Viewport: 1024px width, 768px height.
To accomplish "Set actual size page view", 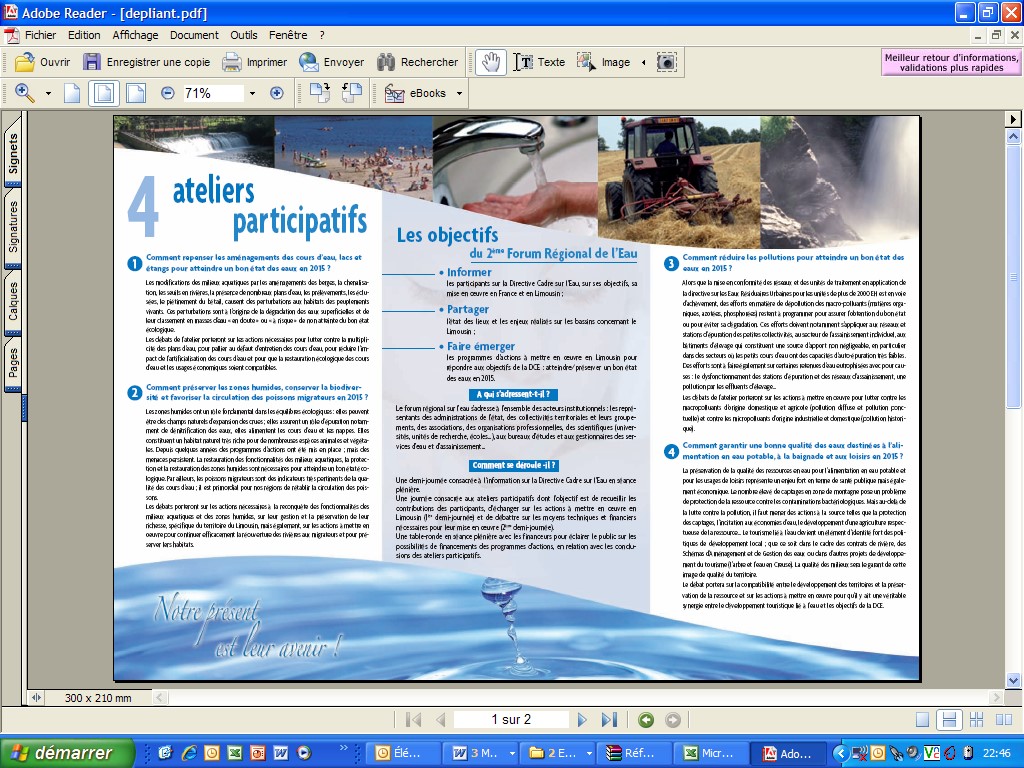I will click(72, 93).
